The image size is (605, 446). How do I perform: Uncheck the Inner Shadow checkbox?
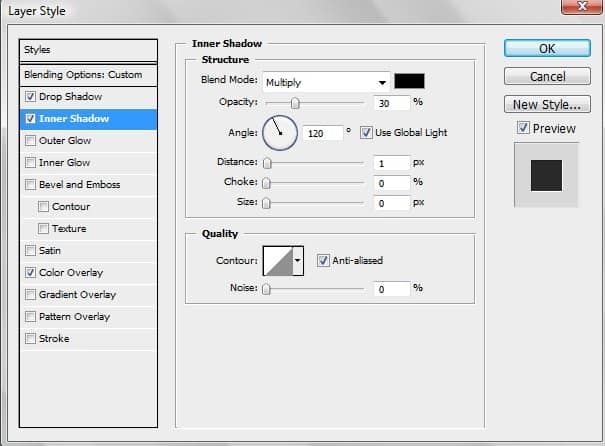pos(30,118)
